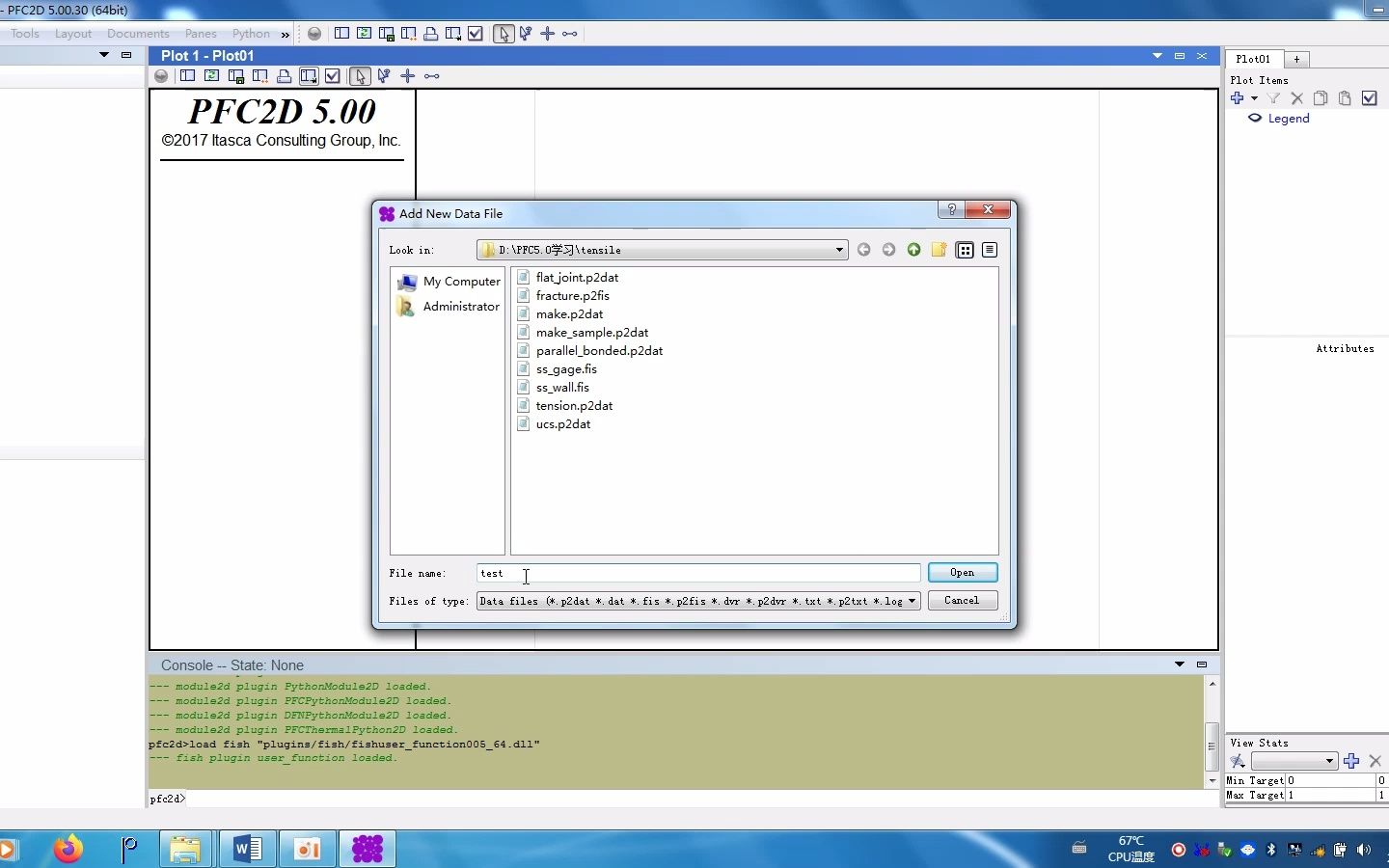Click the copy icon in Plot Items
1389x868 pixels.
(x=1321, y=98)
